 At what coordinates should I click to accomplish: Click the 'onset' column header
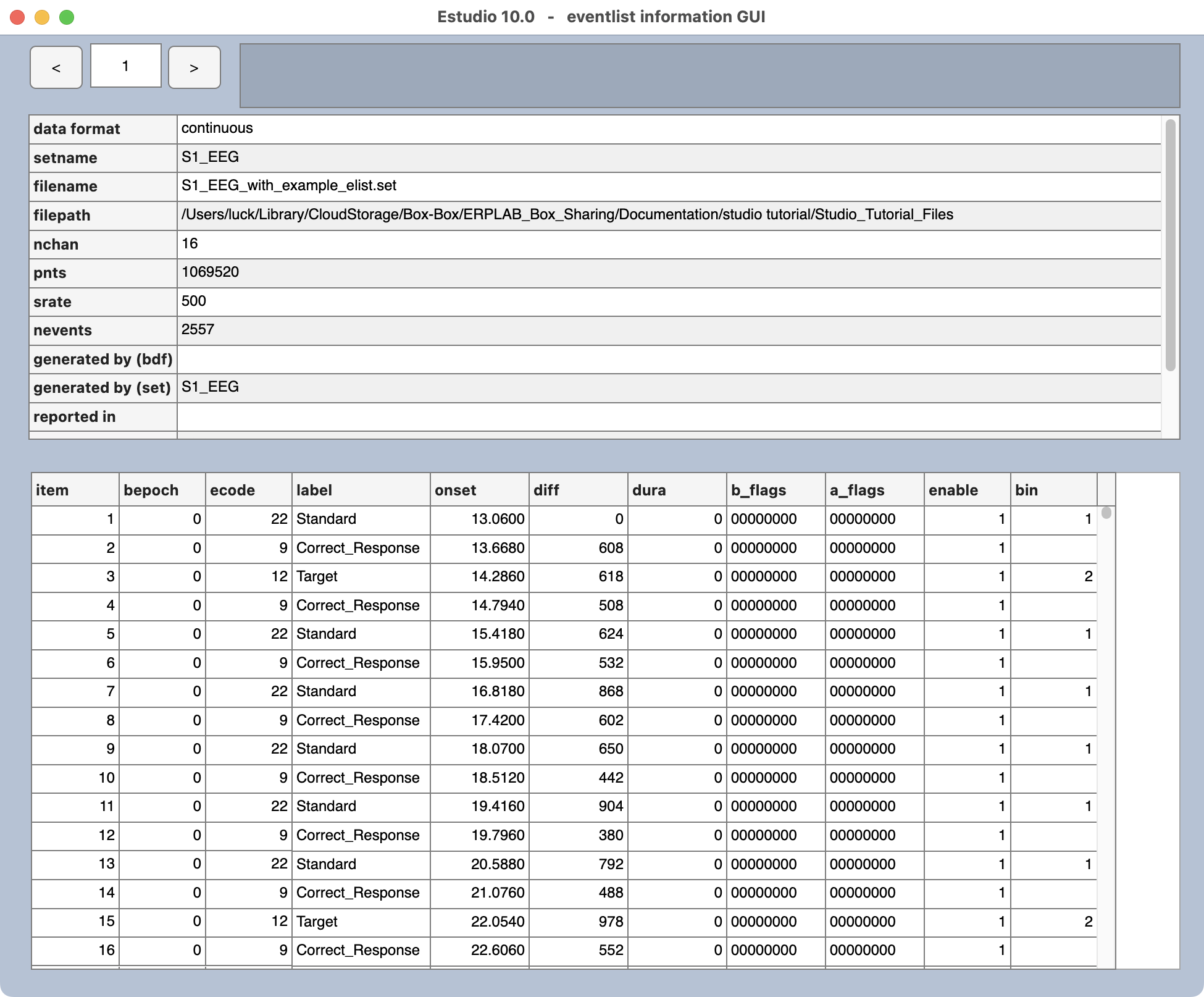[480, 490]
